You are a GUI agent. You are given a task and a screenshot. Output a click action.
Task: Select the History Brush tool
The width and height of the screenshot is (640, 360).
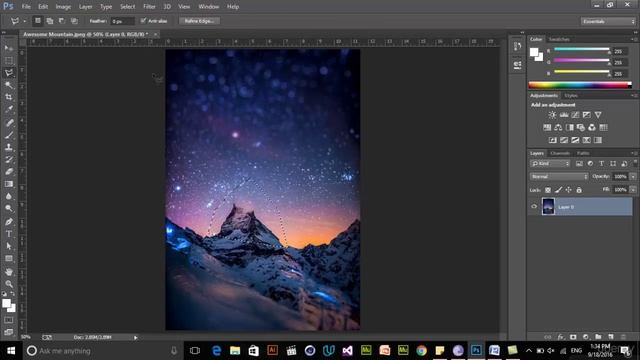coord(9,160)
